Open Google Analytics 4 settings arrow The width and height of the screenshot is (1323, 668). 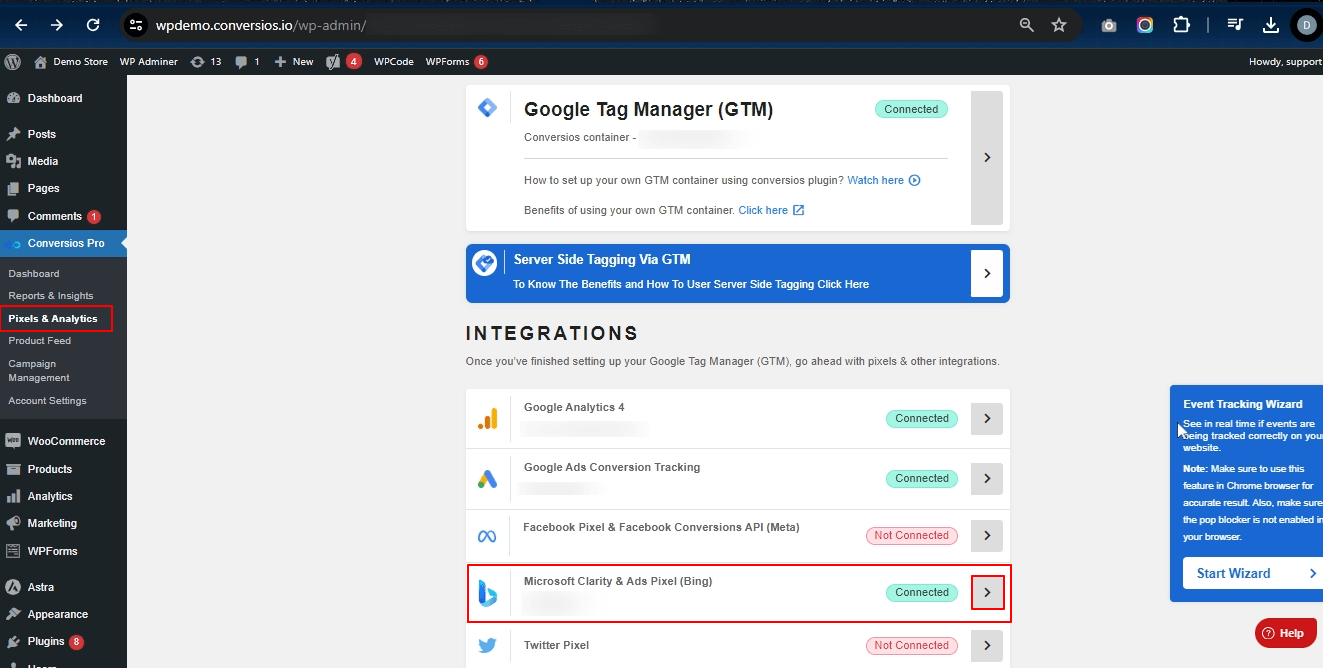(987, 419)
